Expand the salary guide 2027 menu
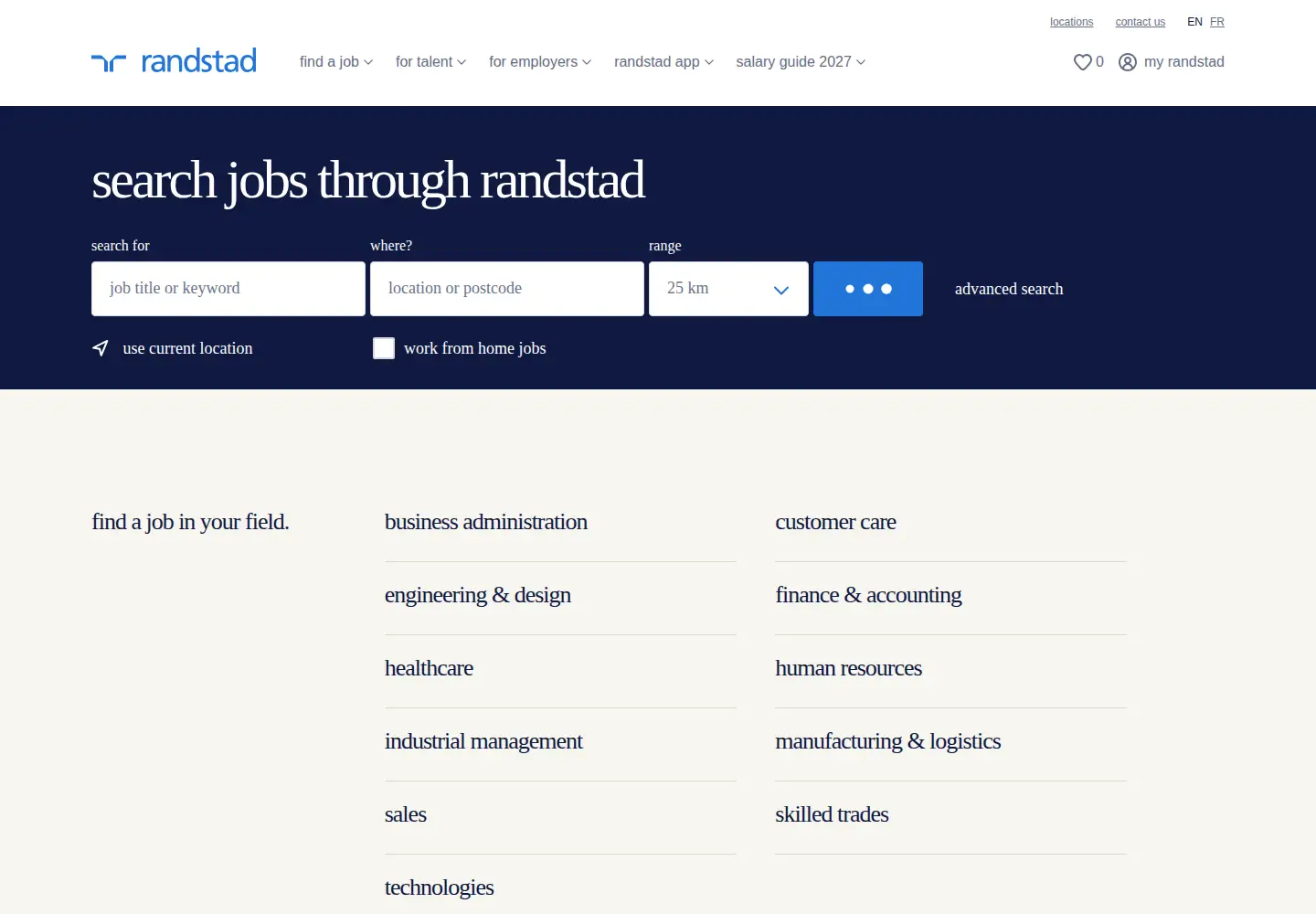Screen dimensions: 1316x914 pos(801,62)
